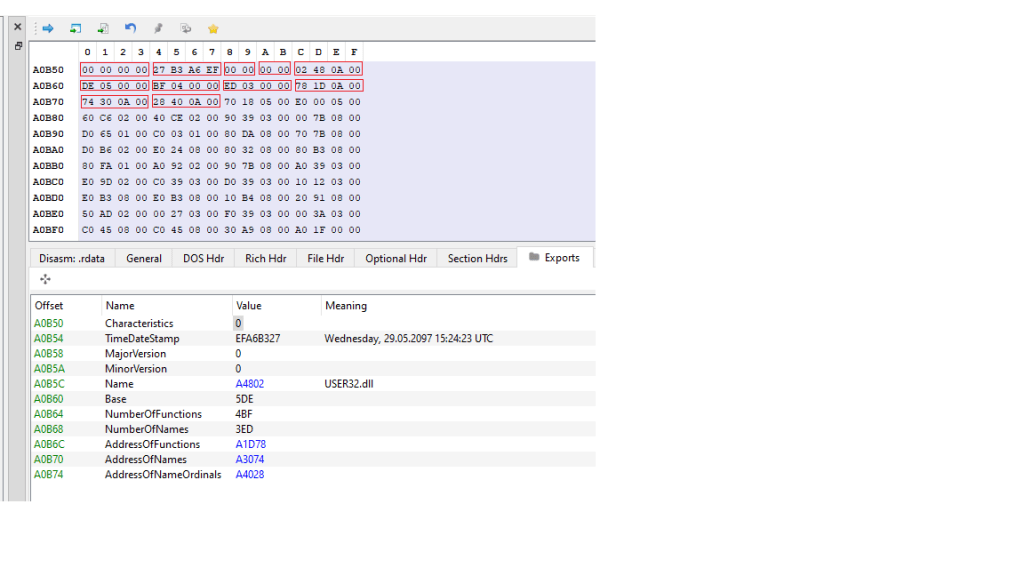Click AddressOfNameOrdinals value A4028

point(250,474)
